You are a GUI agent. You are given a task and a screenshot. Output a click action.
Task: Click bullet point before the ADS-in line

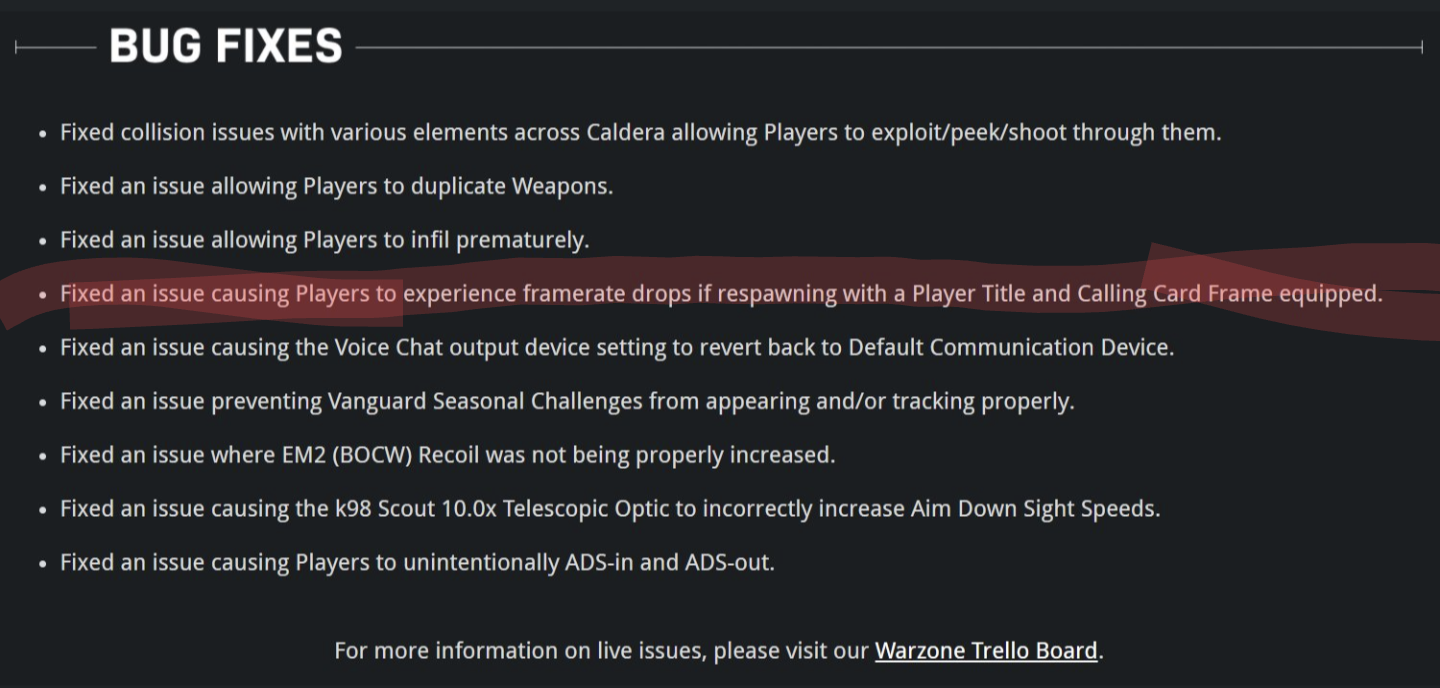click(42, 564)
